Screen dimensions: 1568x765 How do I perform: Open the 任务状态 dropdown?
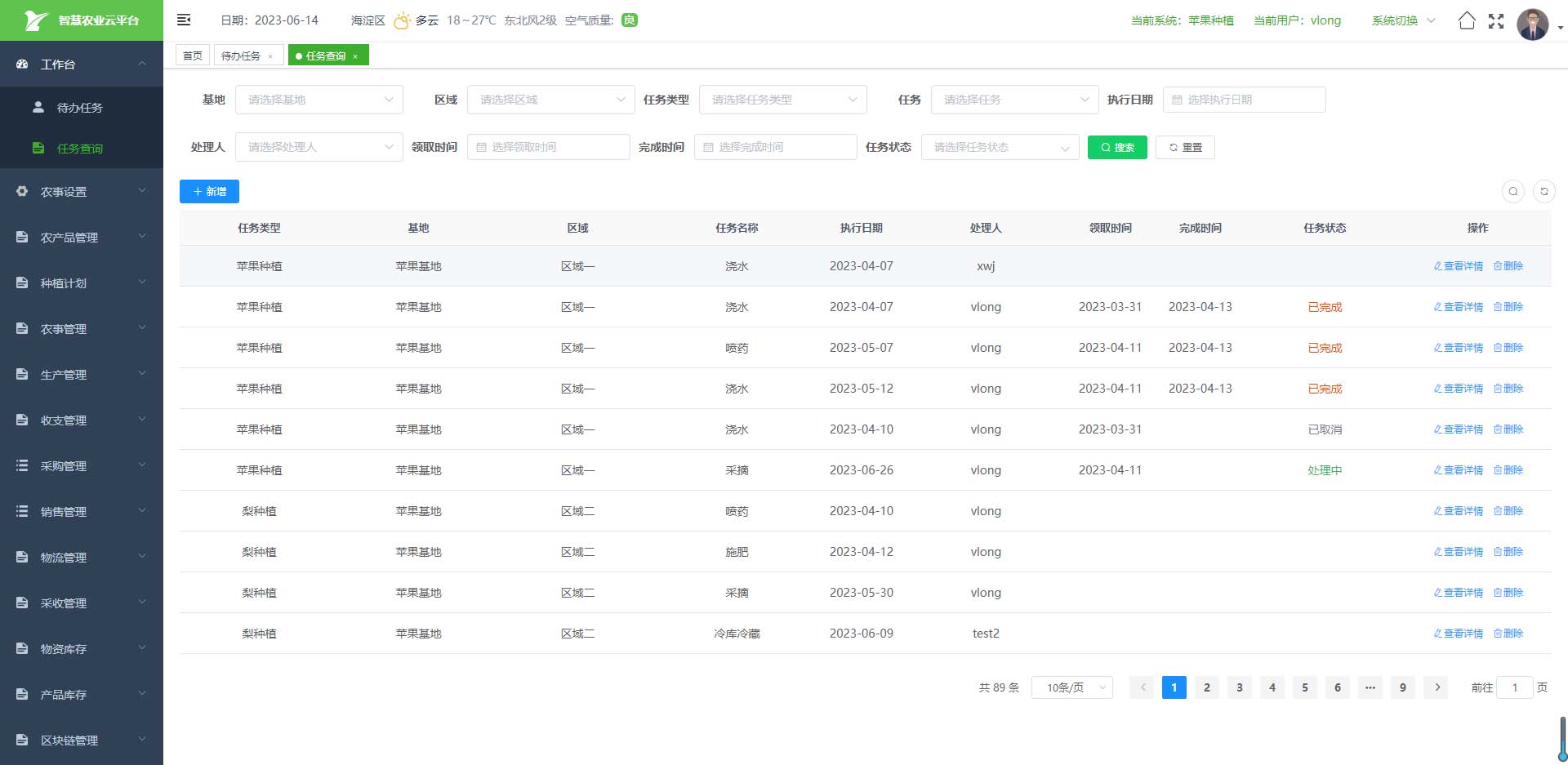click(1000, 147)
